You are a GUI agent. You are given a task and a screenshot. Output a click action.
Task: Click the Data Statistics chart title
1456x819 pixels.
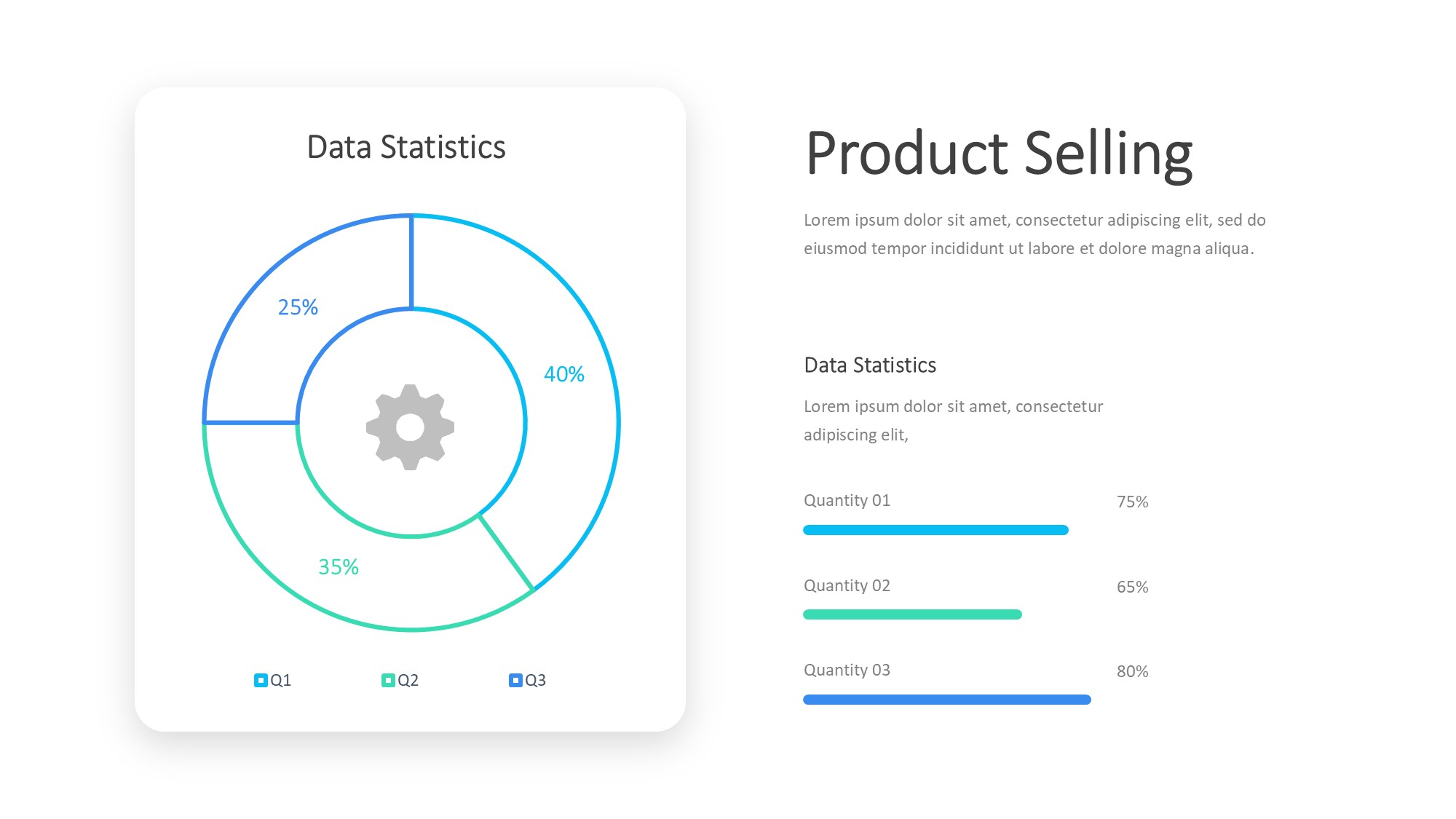point(406,148)
